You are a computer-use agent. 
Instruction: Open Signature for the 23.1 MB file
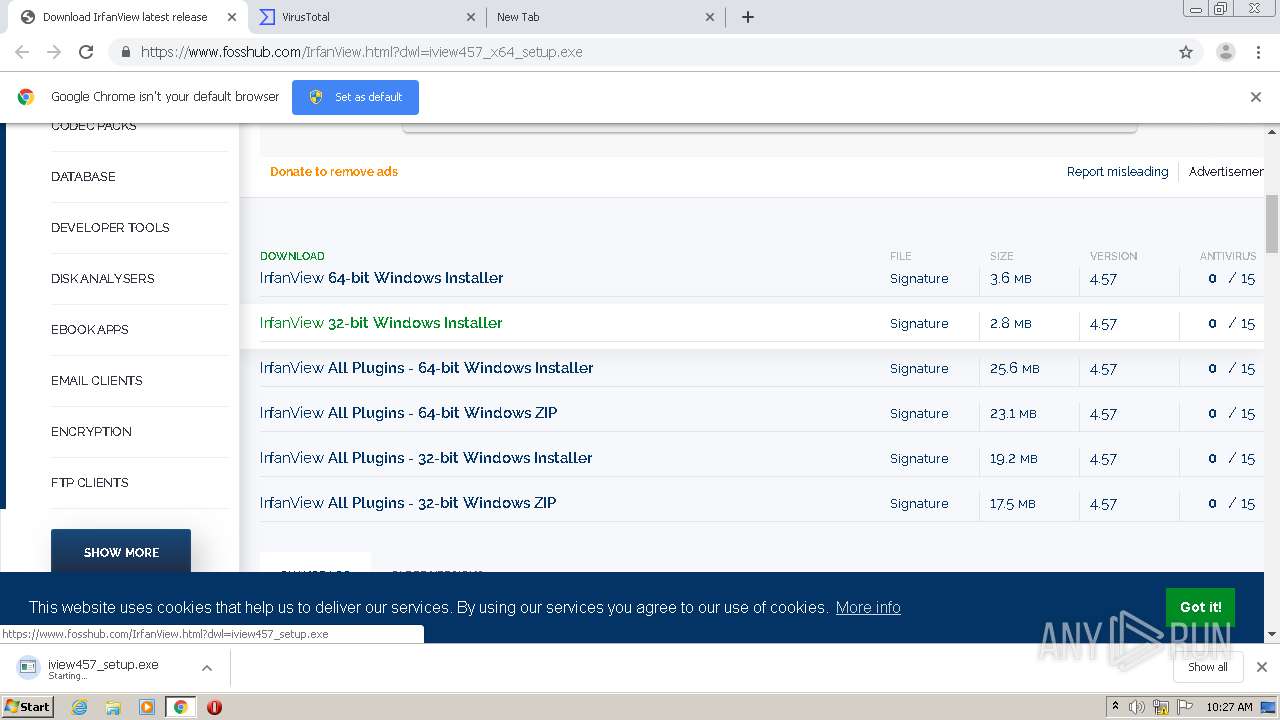pyautogui.click(x=919, y=414)
